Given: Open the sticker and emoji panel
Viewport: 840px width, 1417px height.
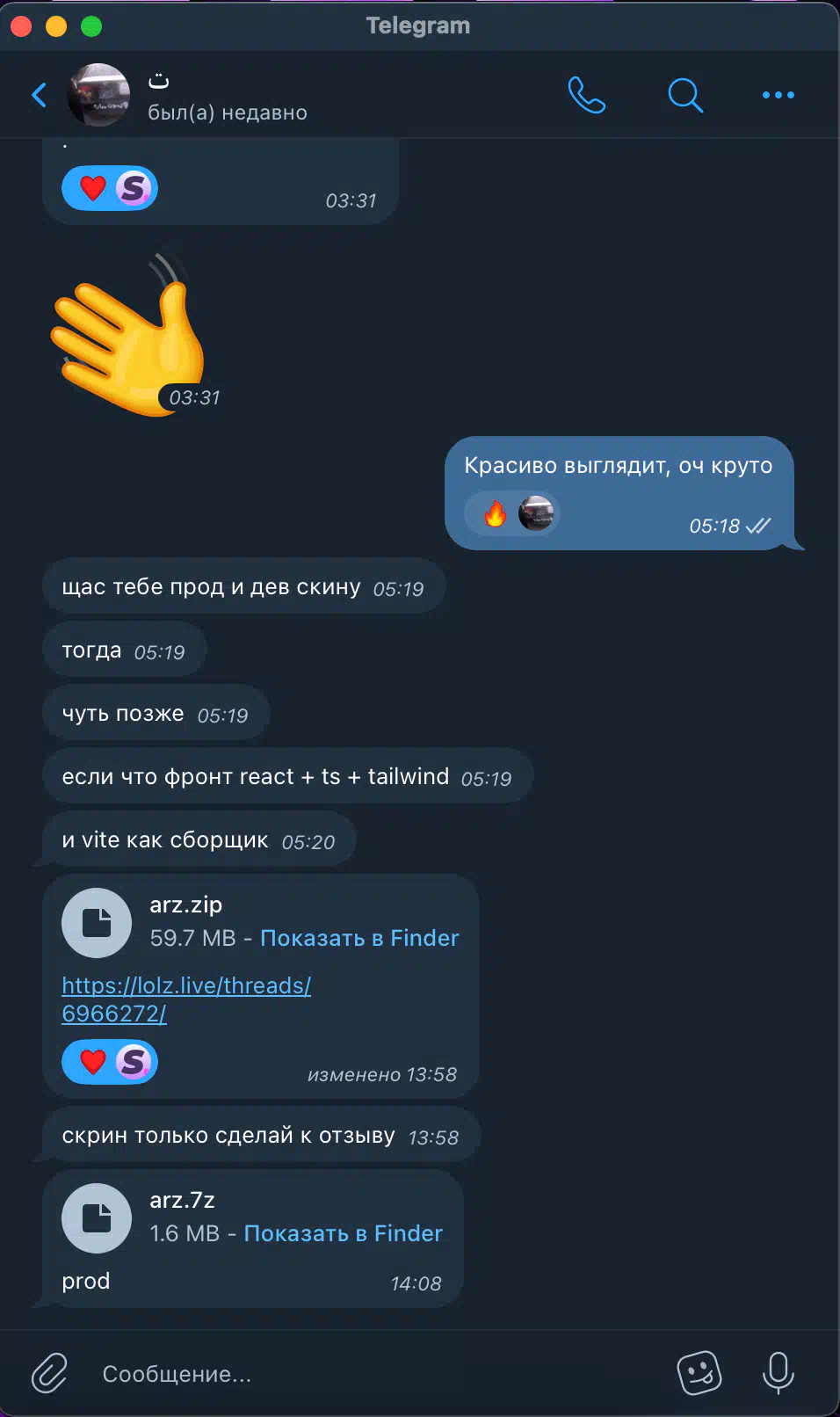Looking at the screenshot, I should (x=699, y=1373).
